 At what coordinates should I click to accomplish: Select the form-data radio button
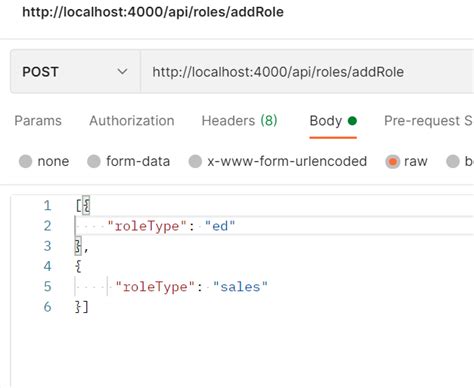94,161
